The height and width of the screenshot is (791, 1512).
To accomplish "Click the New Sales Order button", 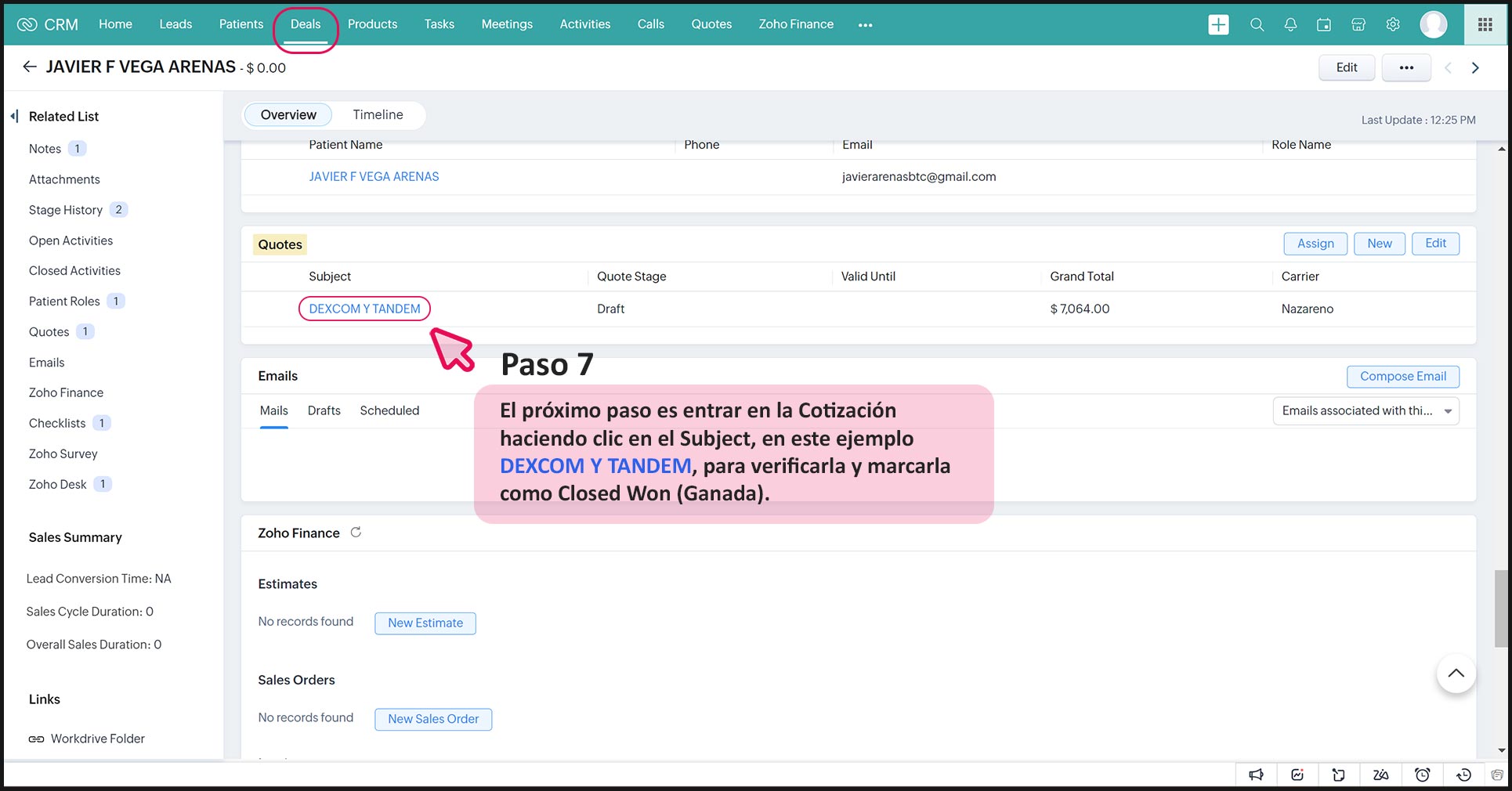I will click(433, 720).
